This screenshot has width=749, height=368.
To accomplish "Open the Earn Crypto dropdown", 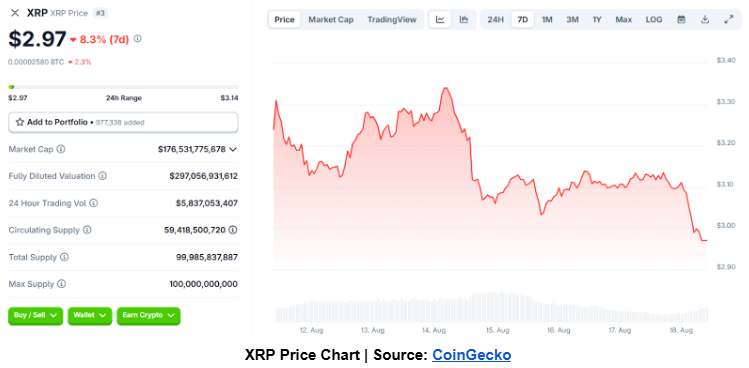I will click(x=149, y=316).
